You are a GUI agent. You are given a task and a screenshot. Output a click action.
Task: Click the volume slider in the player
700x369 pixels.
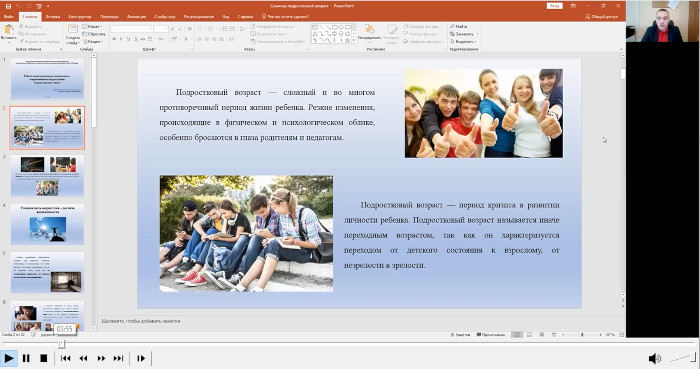click(x=682, y=358)
